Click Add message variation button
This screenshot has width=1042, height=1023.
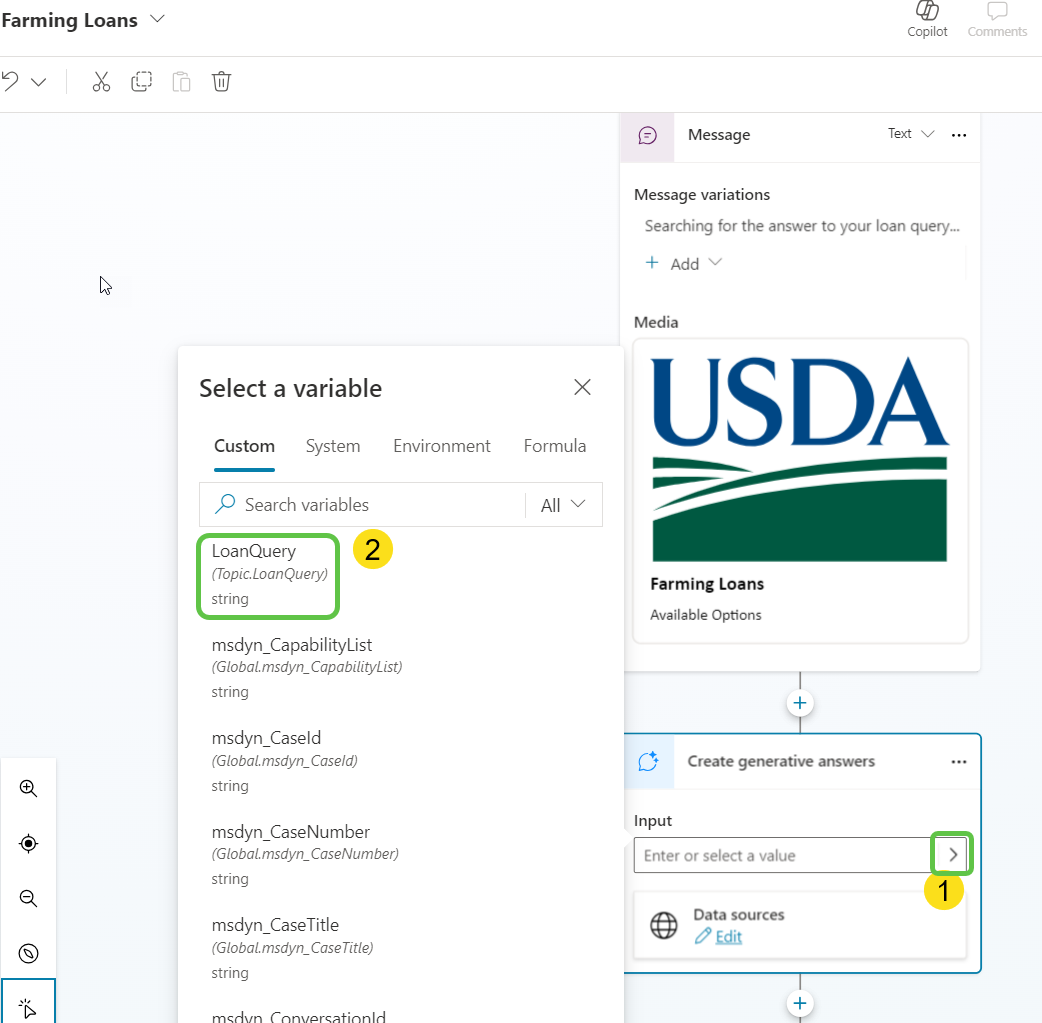[x=685, y=264]
